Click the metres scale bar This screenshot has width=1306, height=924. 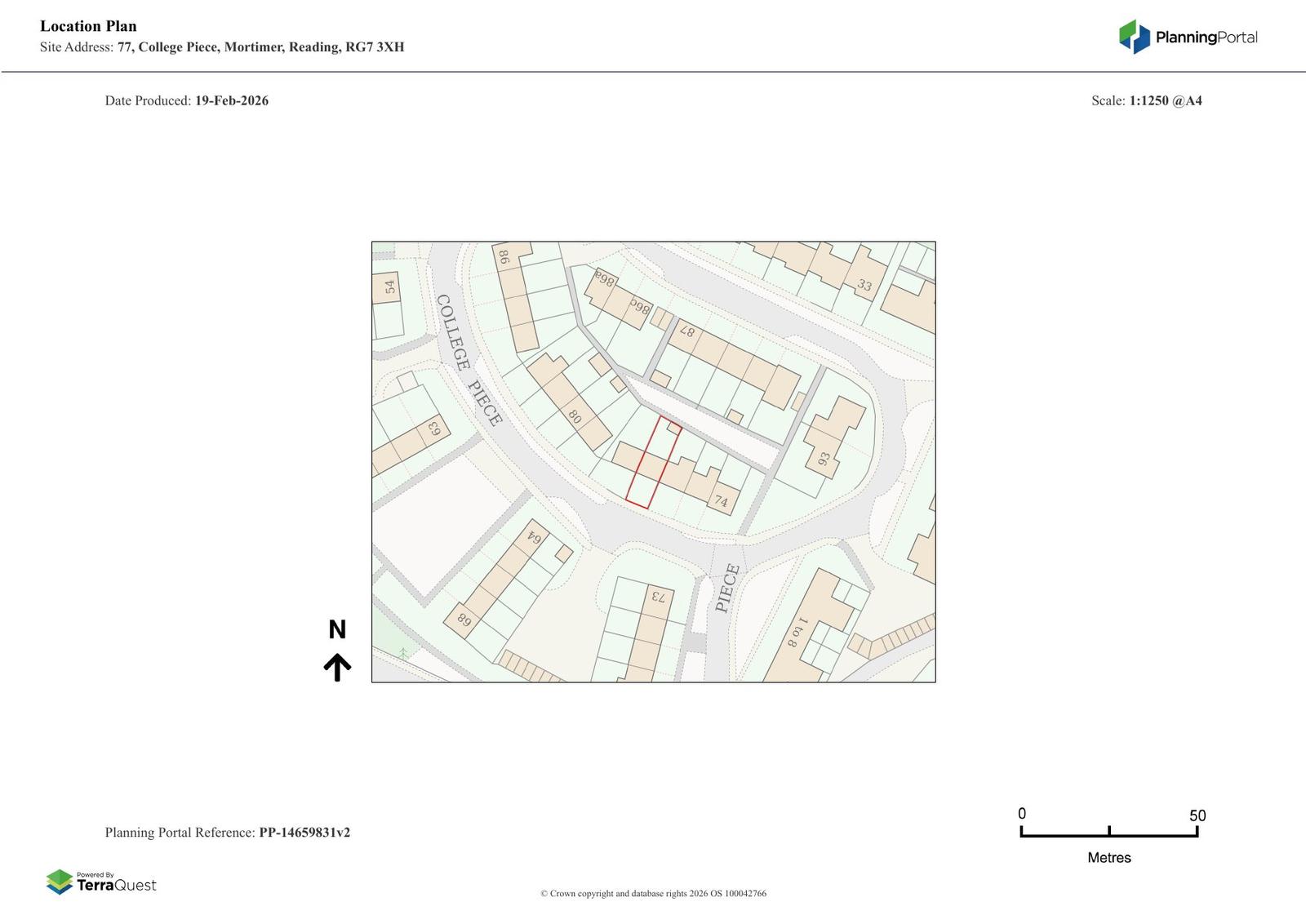[x=1108, y=833]
